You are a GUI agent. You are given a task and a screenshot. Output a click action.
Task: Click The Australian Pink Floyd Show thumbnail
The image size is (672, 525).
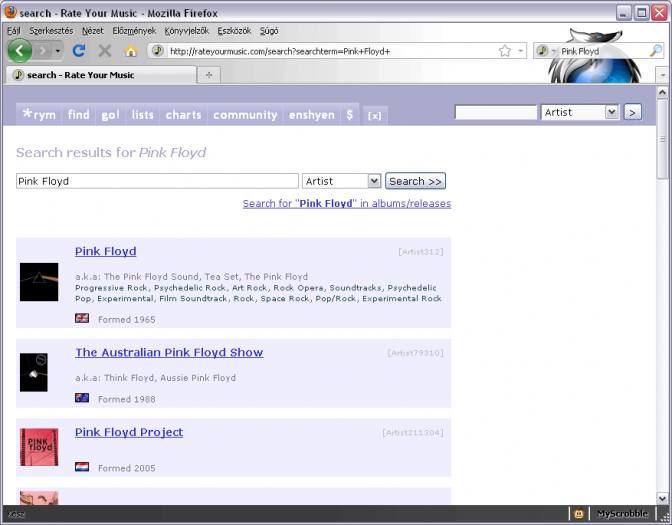point(34,372)
